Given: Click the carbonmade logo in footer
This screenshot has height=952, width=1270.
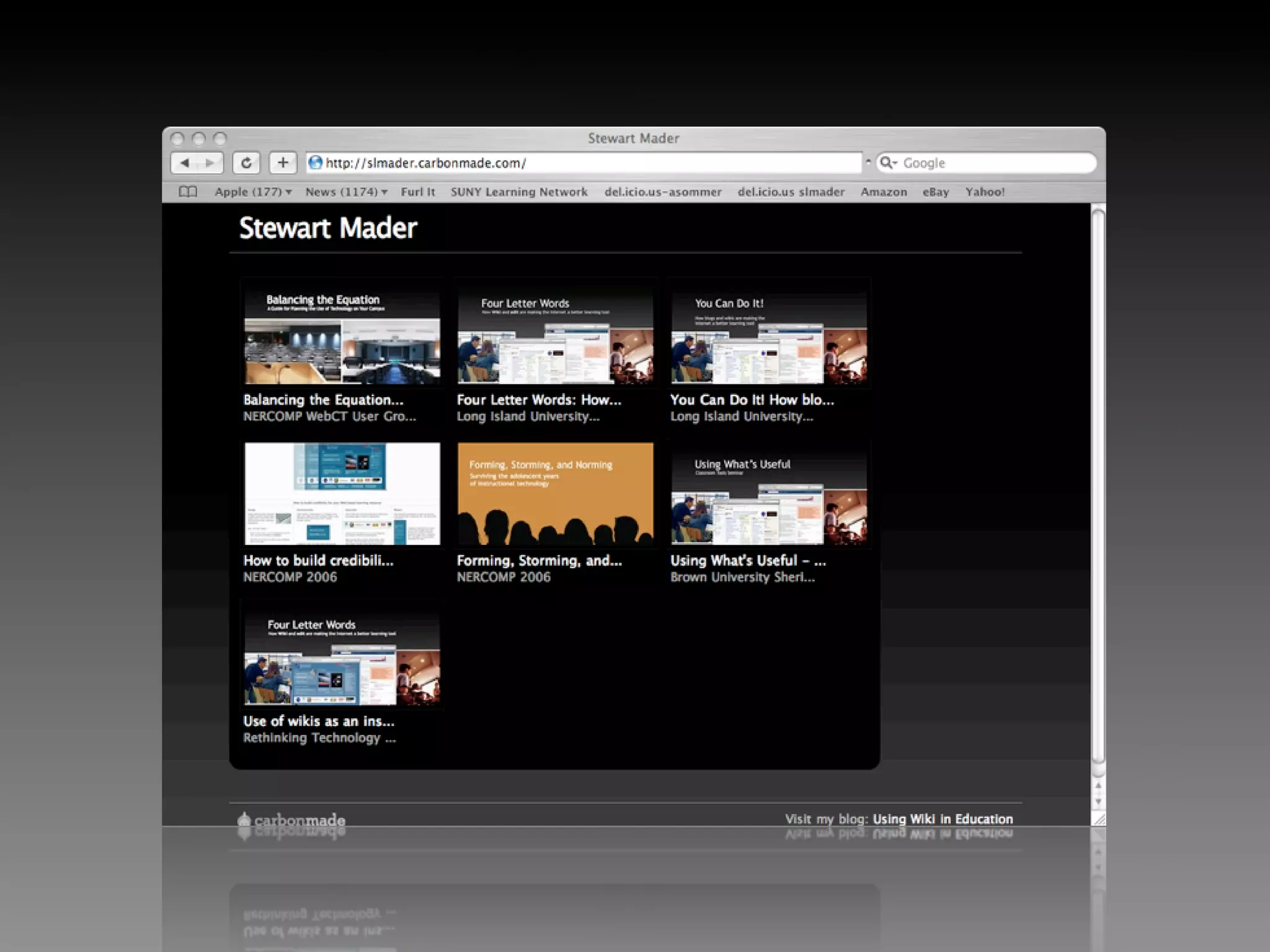Looking at the screenshot, I should click(x=291, y=821).
